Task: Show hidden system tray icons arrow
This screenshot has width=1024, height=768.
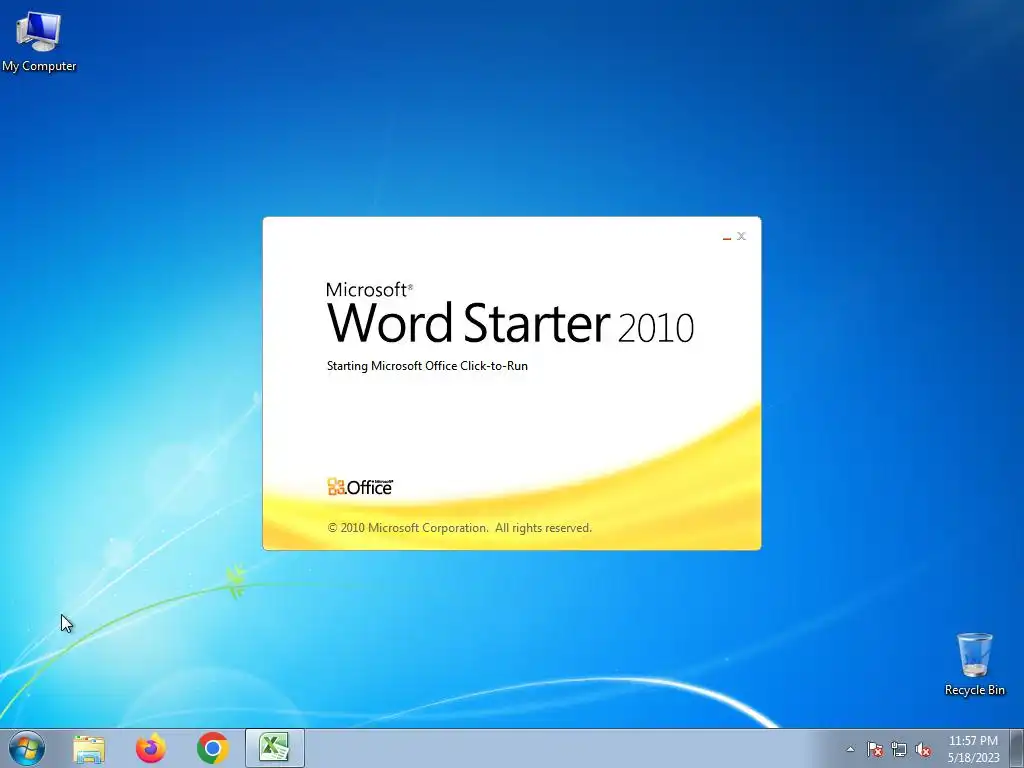Action: pyautogui.click(x=850, y=749)
